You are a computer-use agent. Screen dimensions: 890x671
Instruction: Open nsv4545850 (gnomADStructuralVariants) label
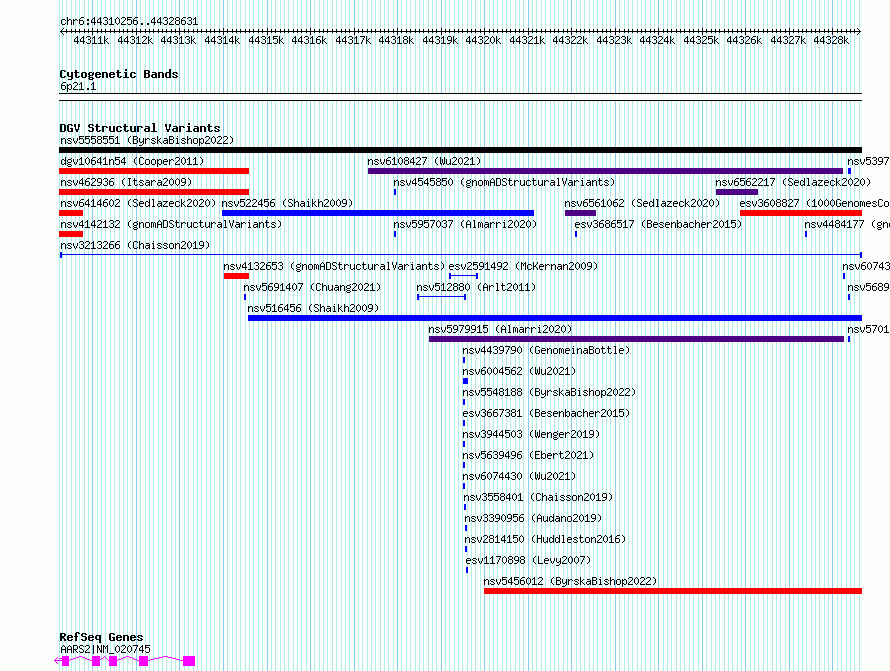[x=504, y=182]
